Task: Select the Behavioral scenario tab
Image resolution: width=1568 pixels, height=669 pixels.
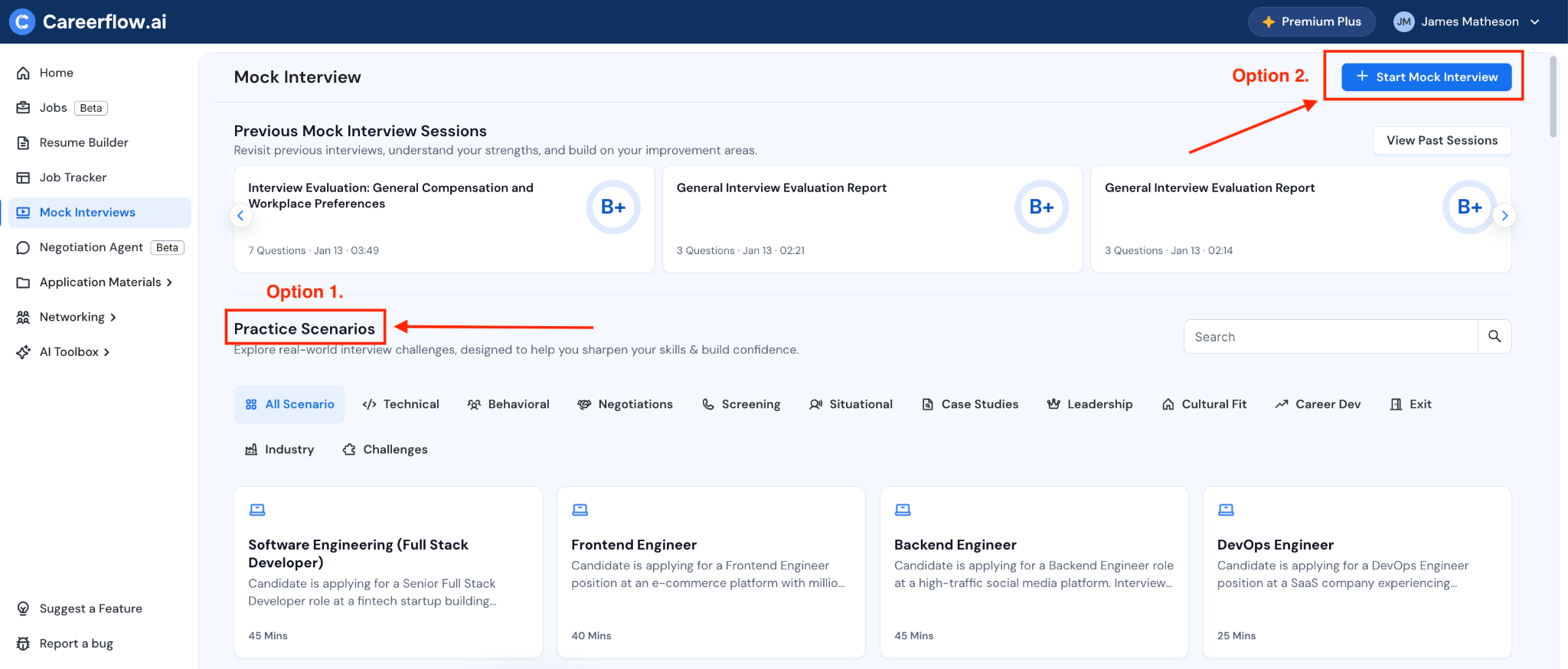Action: coord(508,404)
